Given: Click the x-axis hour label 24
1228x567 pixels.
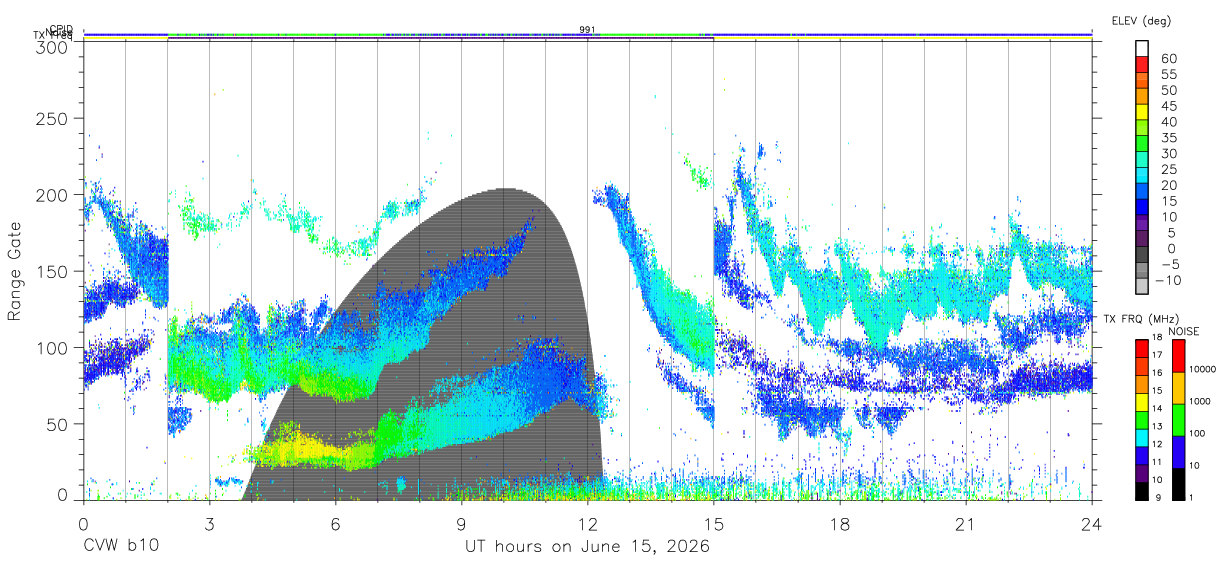Looking at the screenshot, I should (1092, 524).
